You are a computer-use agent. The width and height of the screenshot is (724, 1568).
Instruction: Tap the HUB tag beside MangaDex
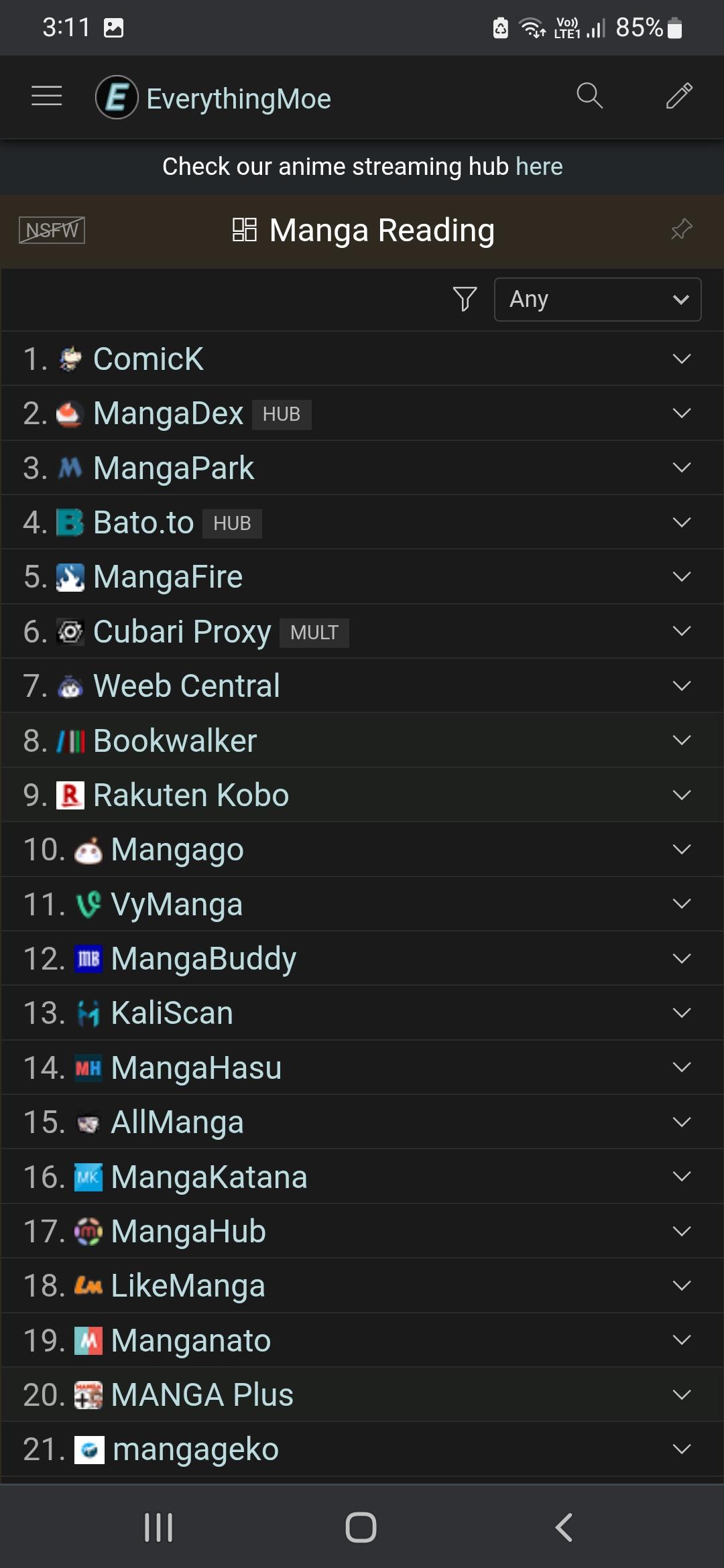coord(282,415)
